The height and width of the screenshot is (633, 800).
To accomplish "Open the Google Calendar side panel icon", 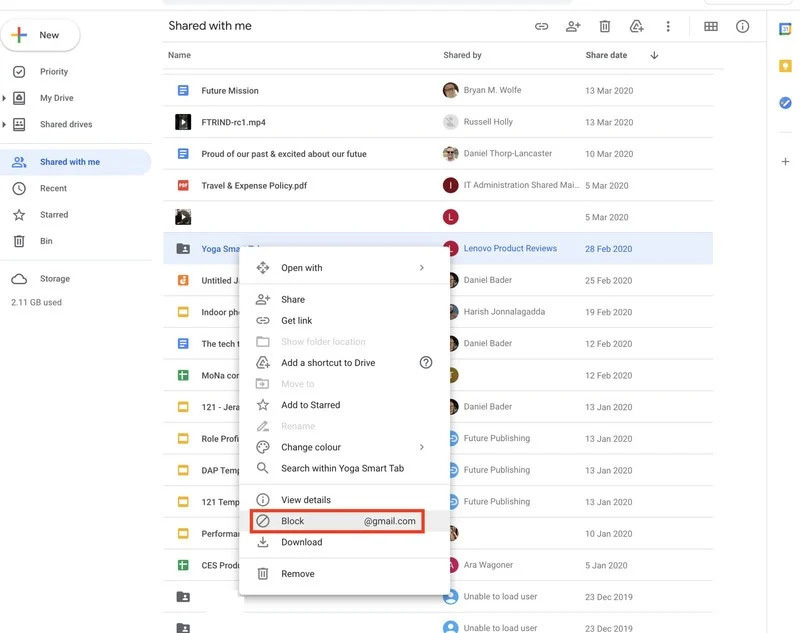I will tap(785, 29).
